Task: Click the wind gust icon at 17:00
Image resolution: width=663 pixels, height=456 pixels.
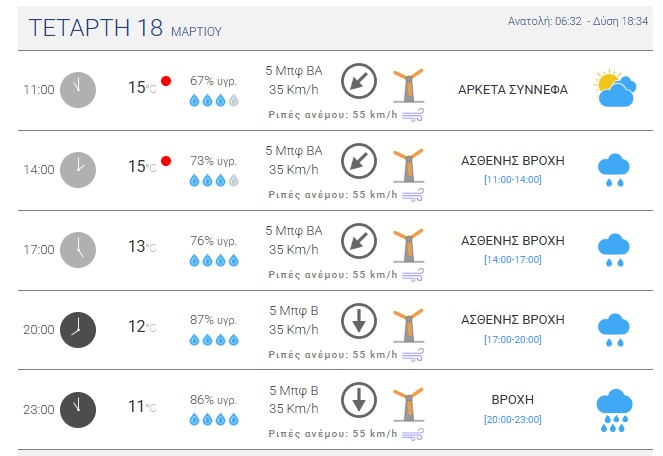Action: click(x=413, y=274)
